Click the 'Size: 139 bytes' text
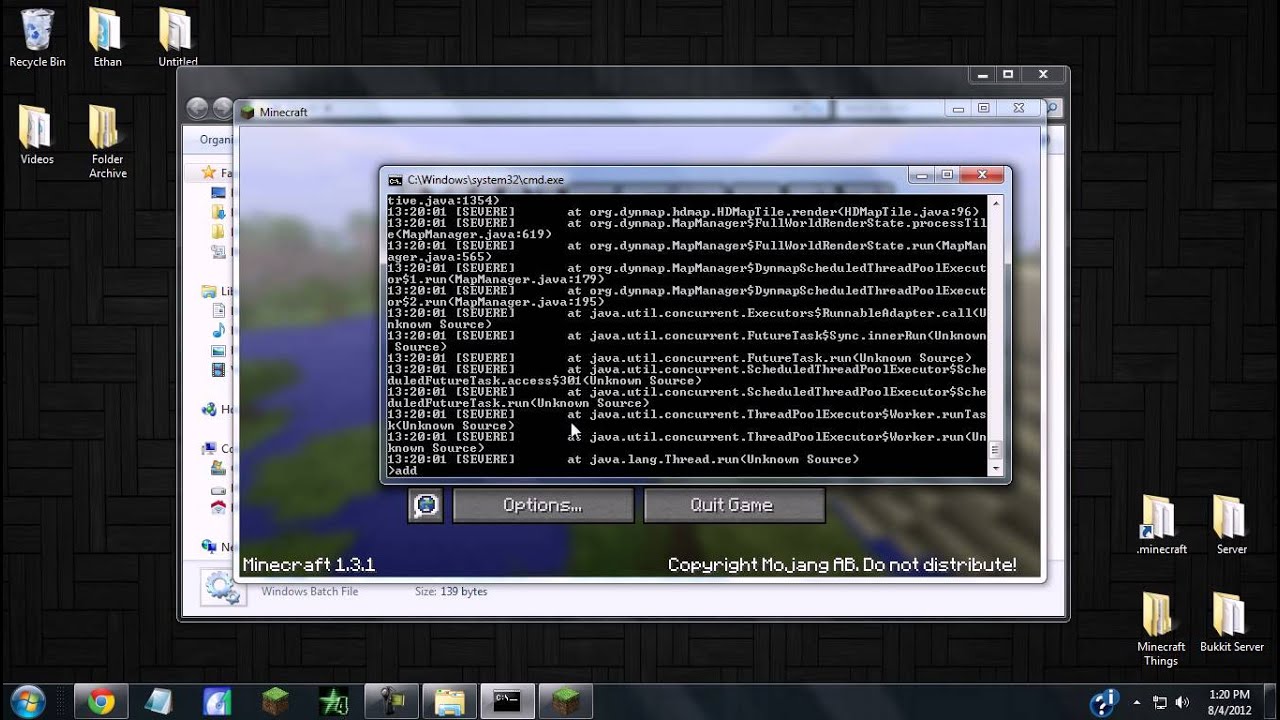Image resolution: width=1280 pixels, height=720 pixels. [x=451, y=592]
